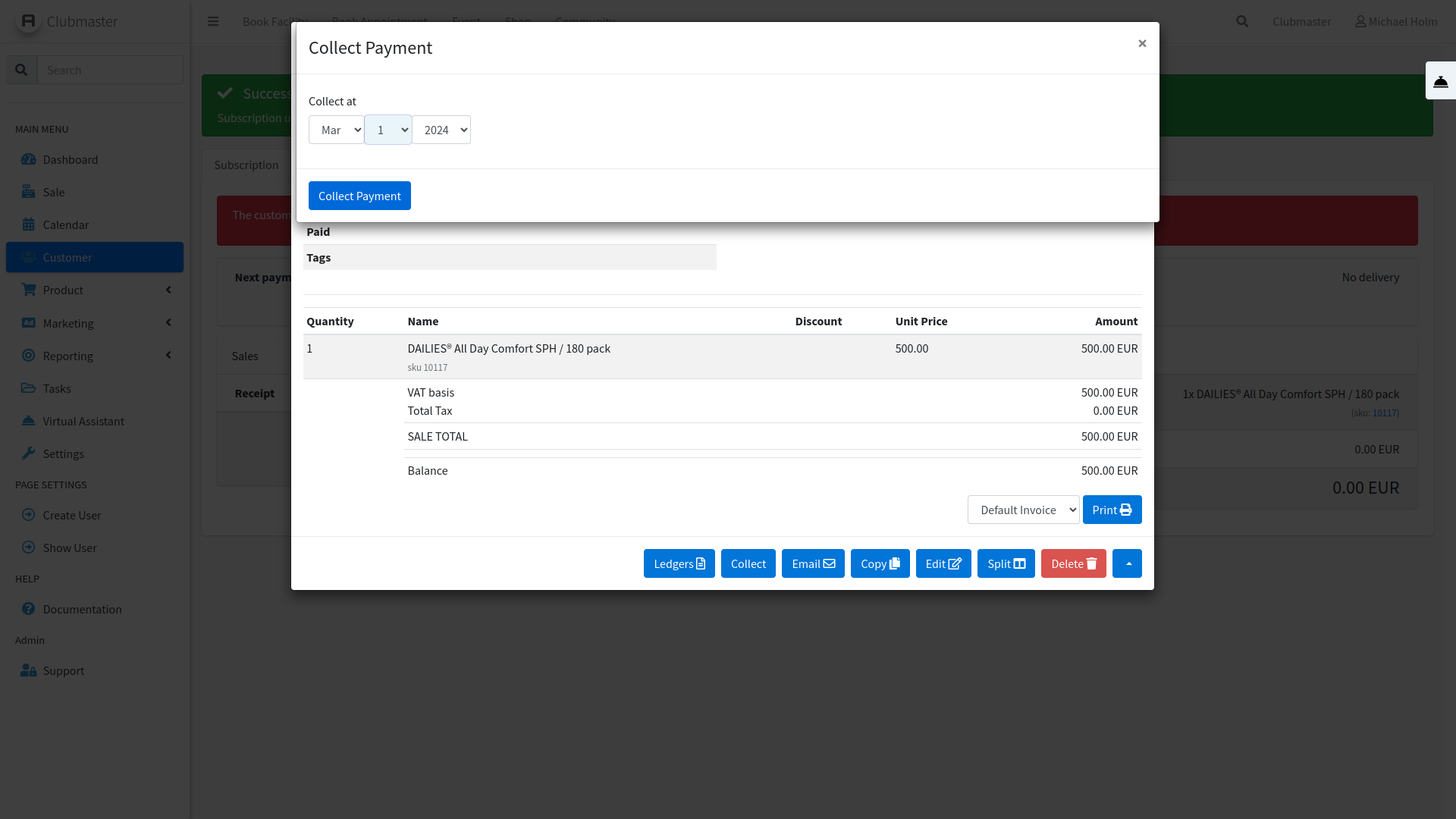The image size is (1456, 819).
Task: Click the blue Collect Payment button
Action: (x=359, y=196)
